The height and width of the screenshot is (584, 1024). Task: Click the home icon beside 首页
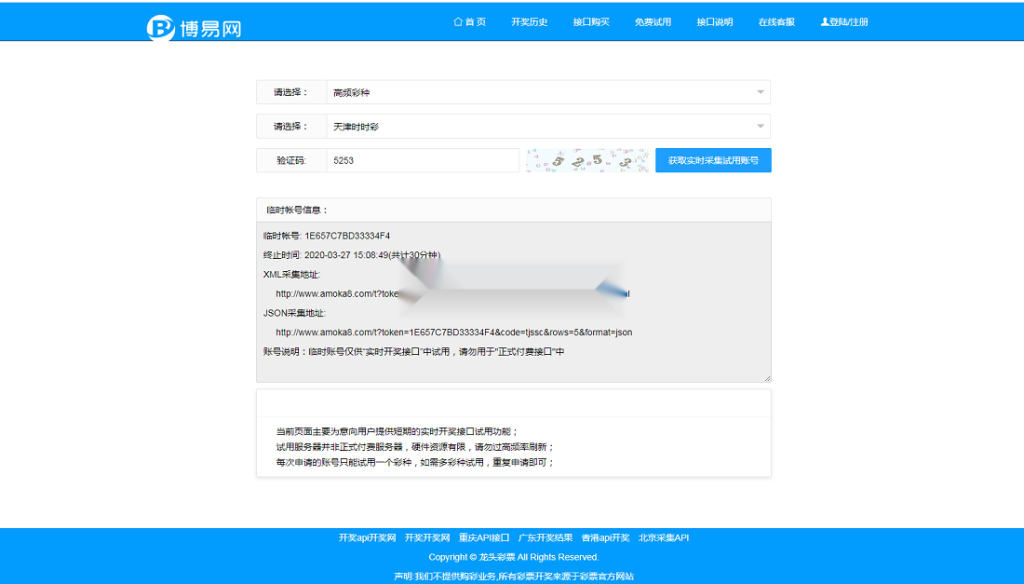click(x=456, y=20)
